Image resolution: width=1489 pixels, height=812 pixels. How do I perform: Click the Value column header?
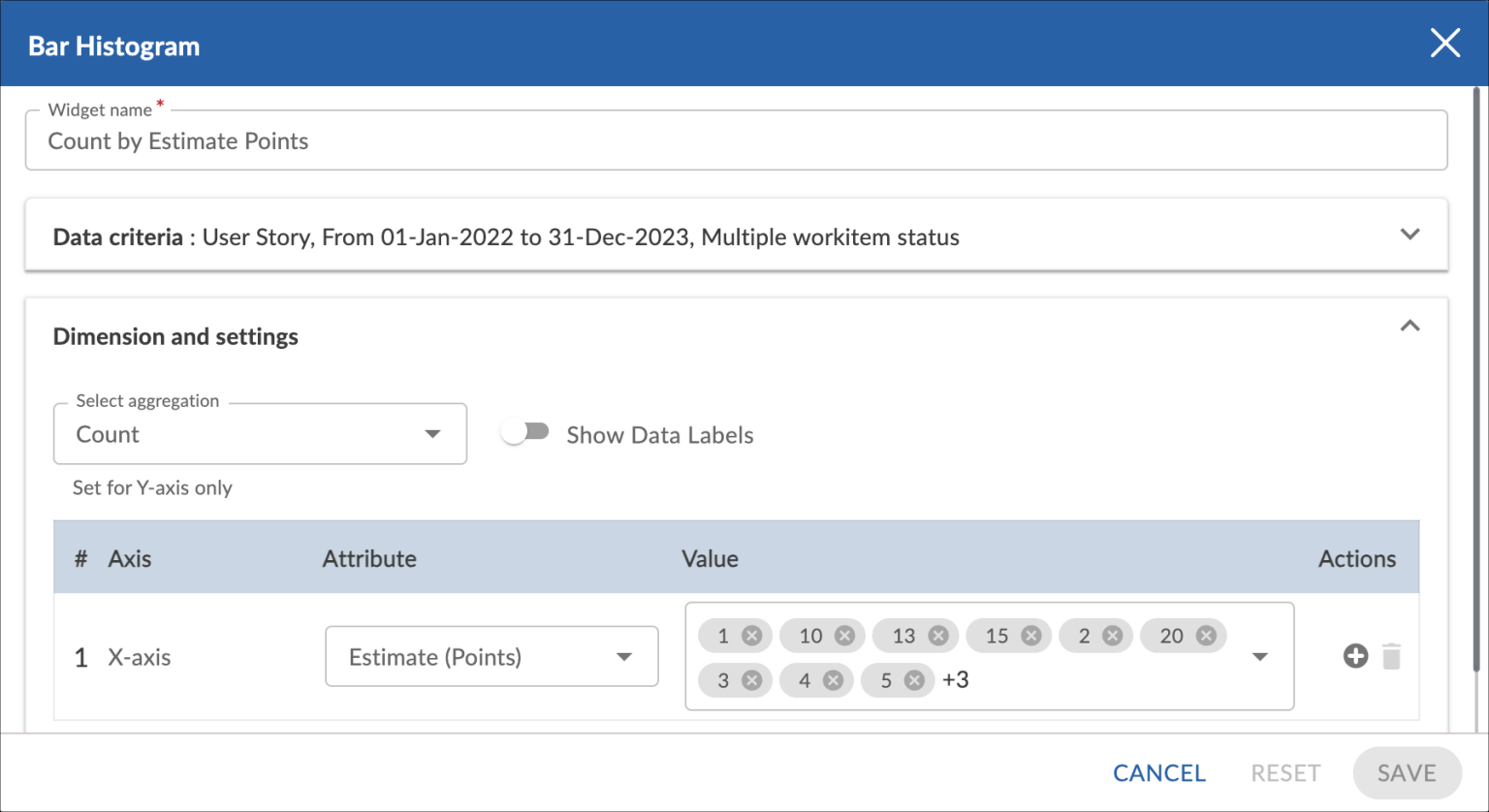(x=710, y=558)
